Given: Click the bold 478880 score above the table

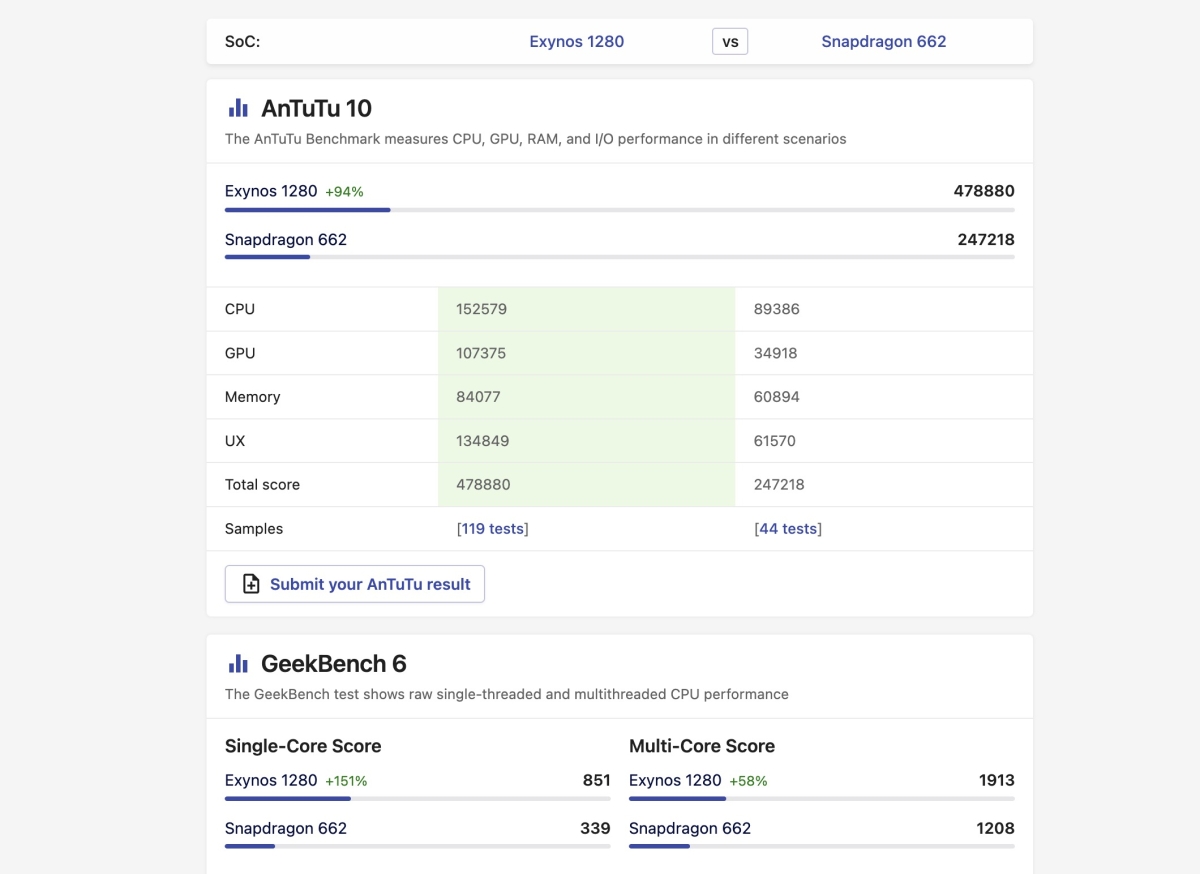Looking at the screenshot, I should click(x=984, y=191).
